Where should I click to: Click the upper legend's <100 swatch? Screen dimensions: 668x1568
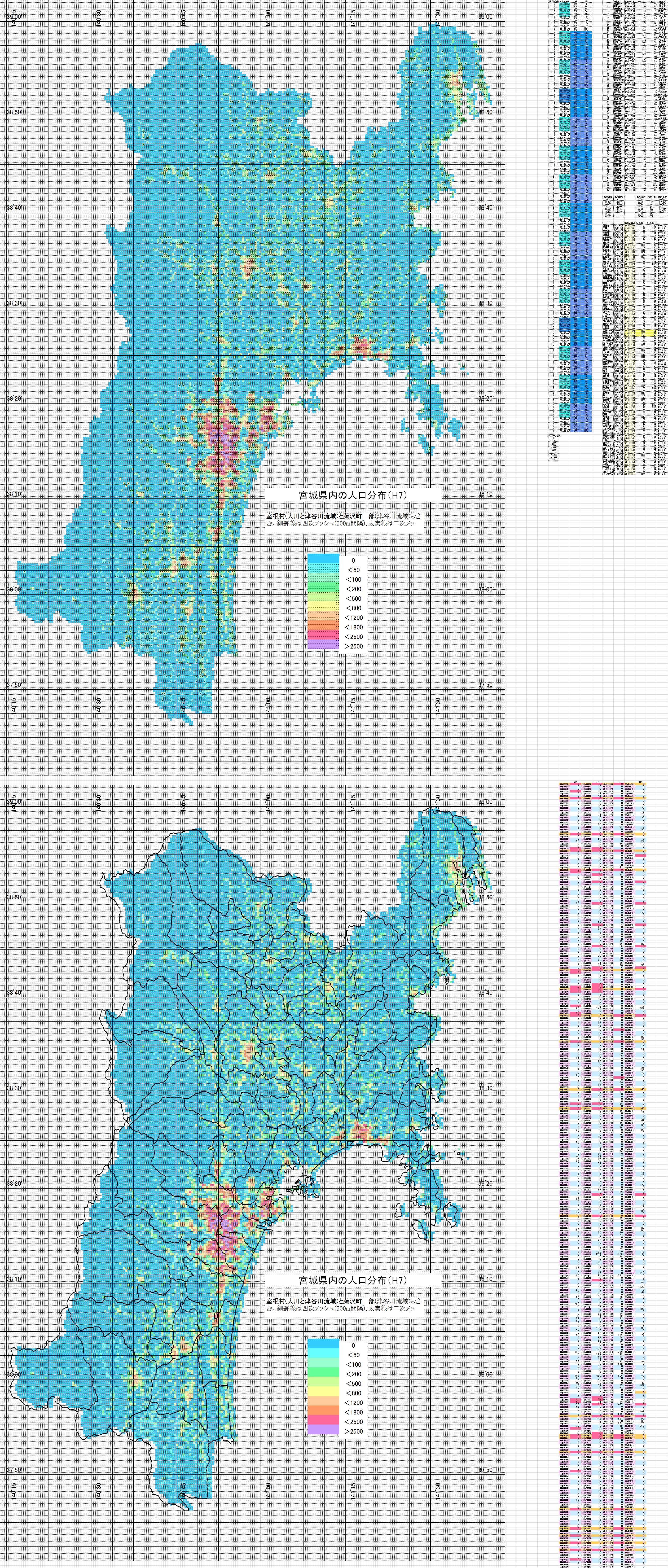tap(323, 578)
